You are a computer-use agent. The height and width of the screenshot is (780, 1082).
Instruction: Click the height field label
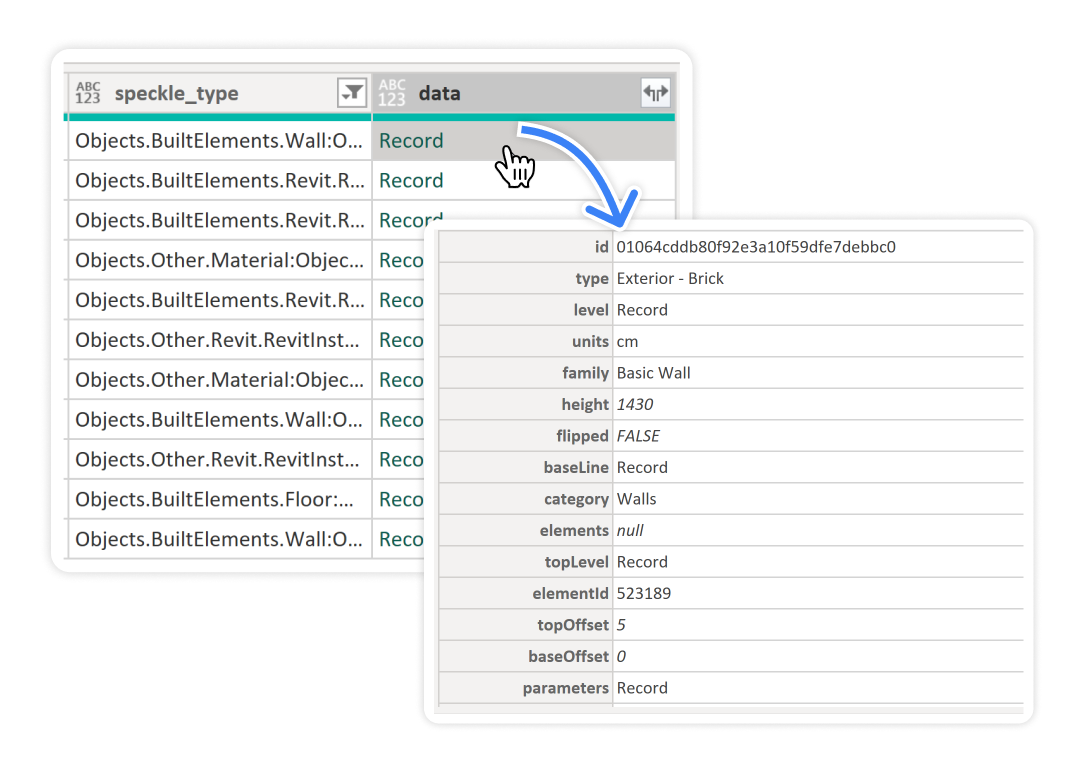tap(585, 404)
